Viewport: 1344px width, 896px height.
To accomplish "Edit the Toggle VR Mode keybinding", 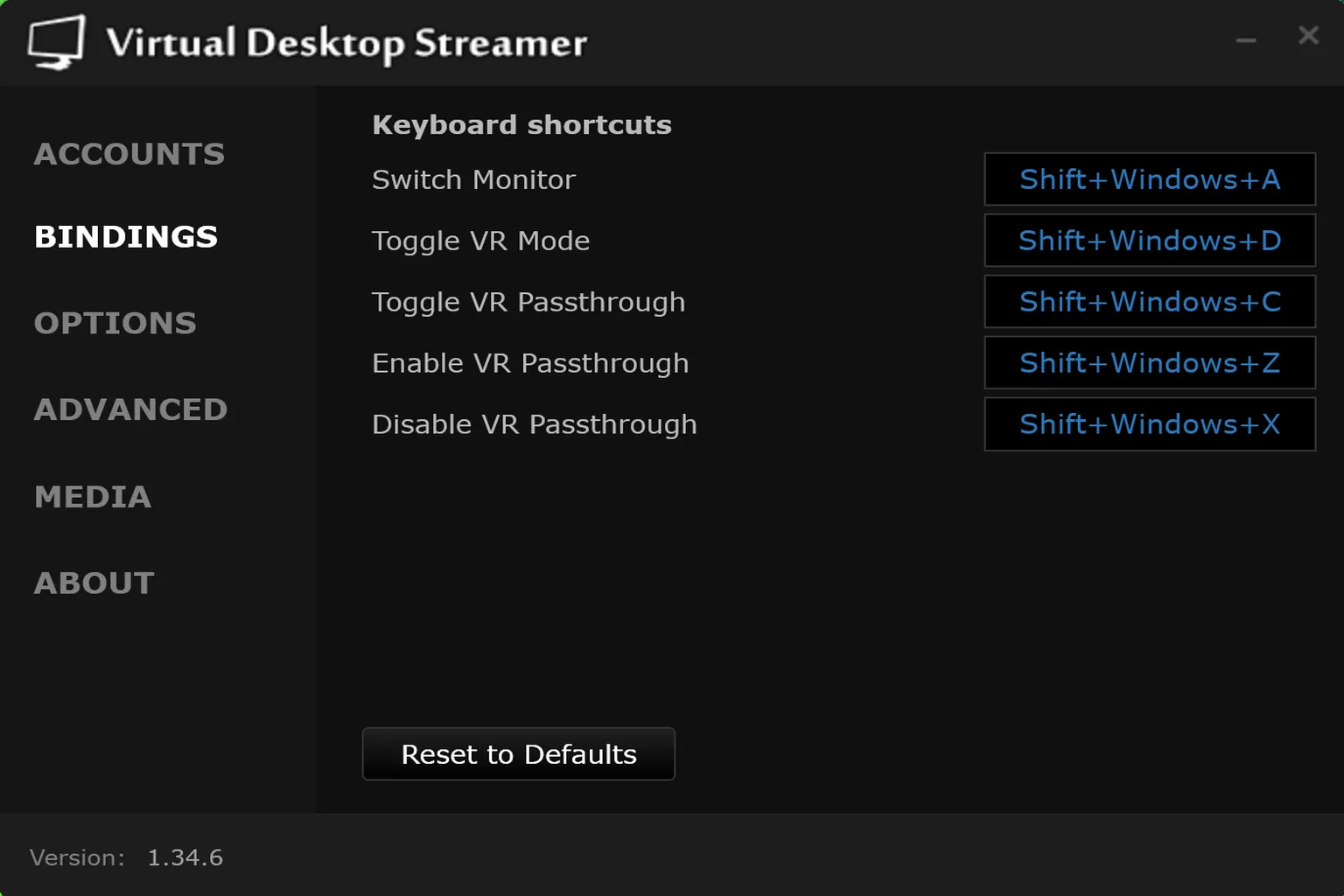I will click(1149, 241).
